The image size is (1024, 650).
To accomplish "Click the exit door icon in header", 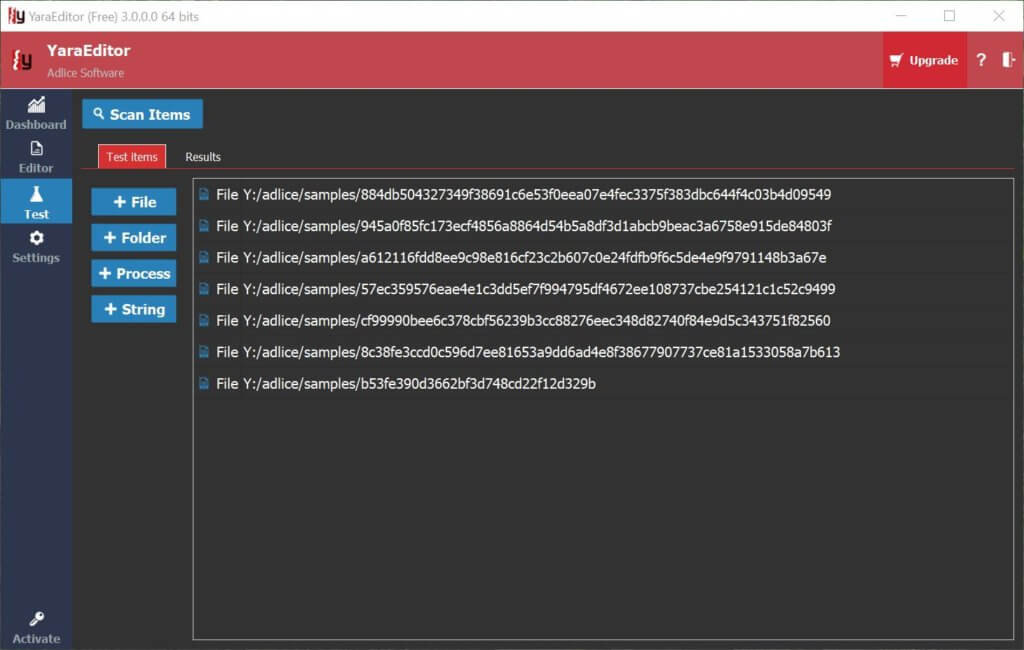I will pyautogui.click(x=1008, y=60).
